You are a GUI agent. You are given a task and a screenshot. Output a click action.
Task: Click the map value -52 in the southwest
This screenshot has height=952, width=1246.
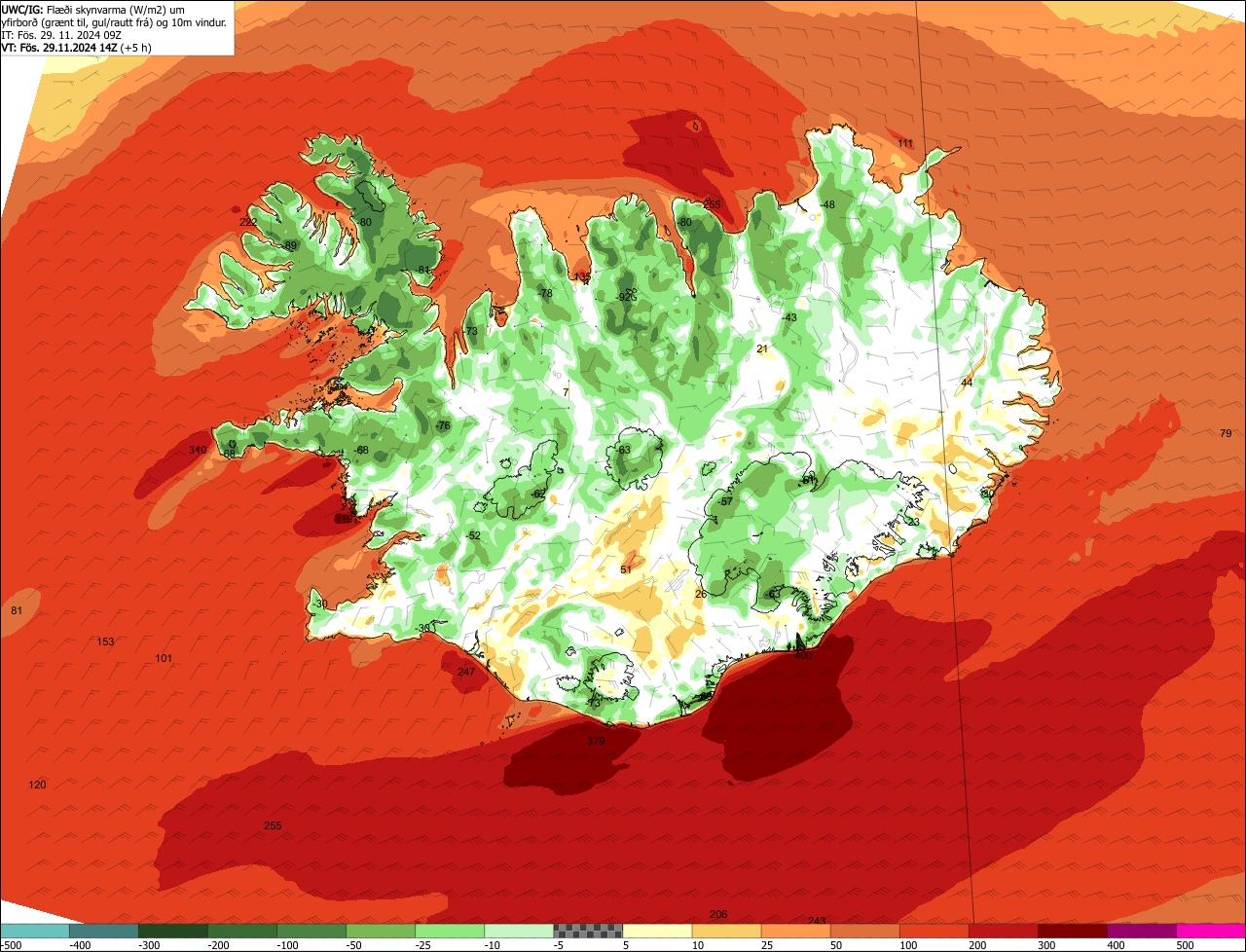point(473,536)
